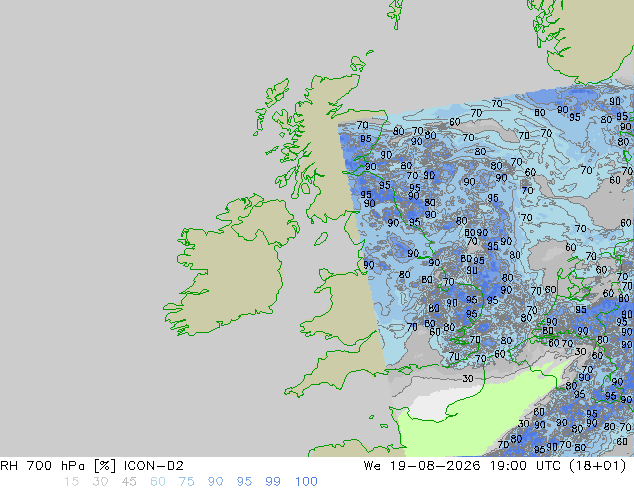Click on the Ireland landmass
Screen dimensions: 634x490
click(230, 271)
